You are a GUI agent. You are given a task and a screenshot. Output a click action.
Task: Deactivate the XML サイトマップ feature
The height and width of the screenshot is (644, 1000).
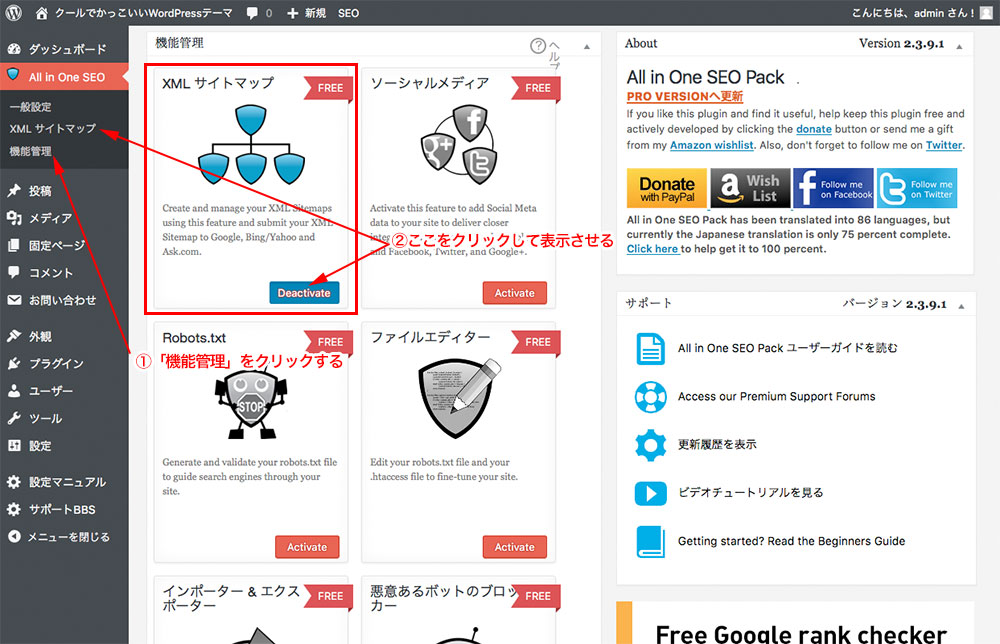[304, 293]
